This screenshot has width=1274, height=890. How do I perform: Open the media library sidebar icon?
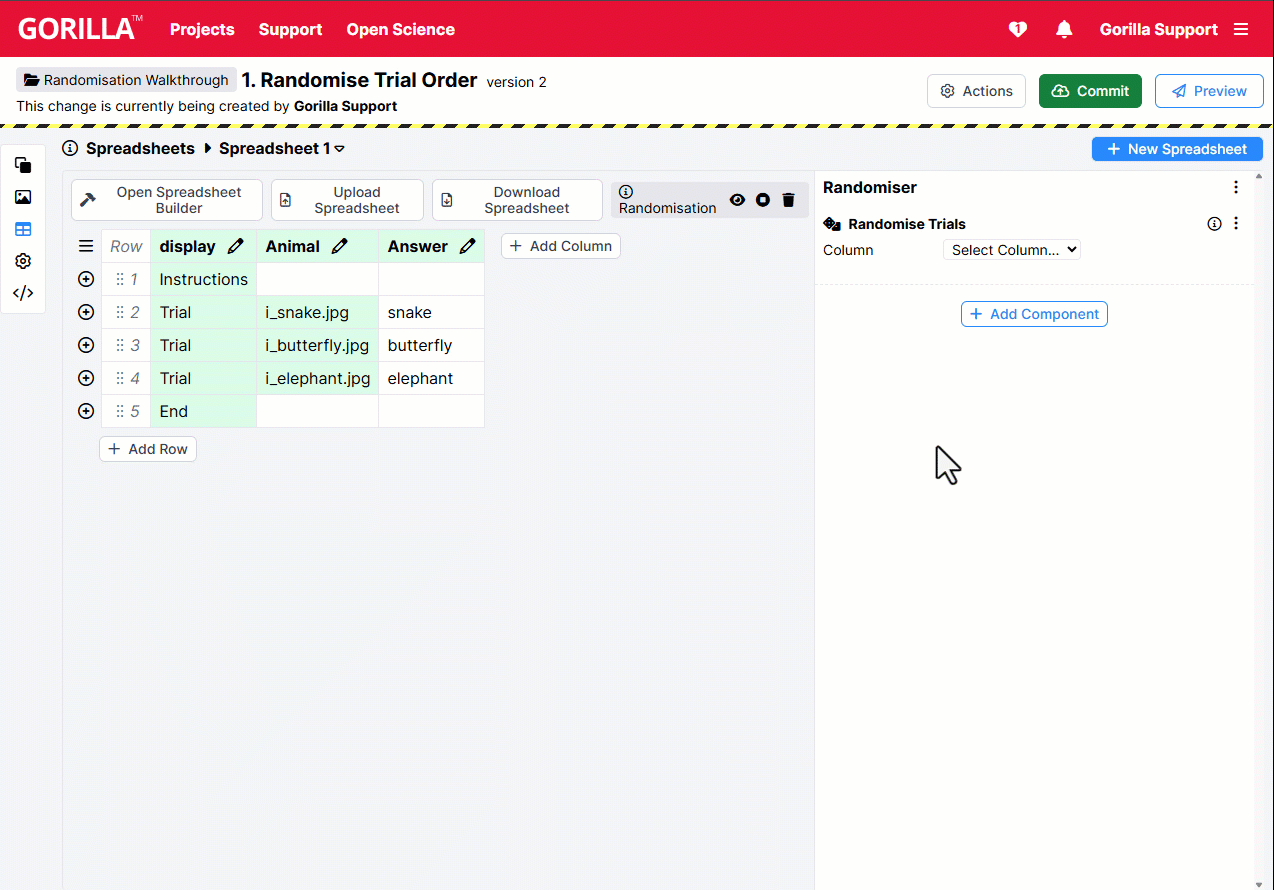click(x=22, y=197)
